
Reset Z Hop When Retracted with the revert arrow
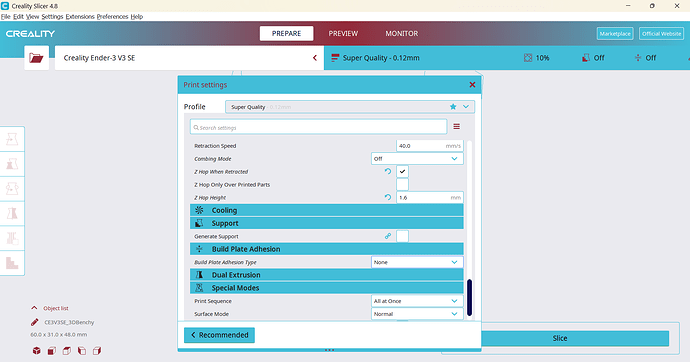tap(388, 172)
